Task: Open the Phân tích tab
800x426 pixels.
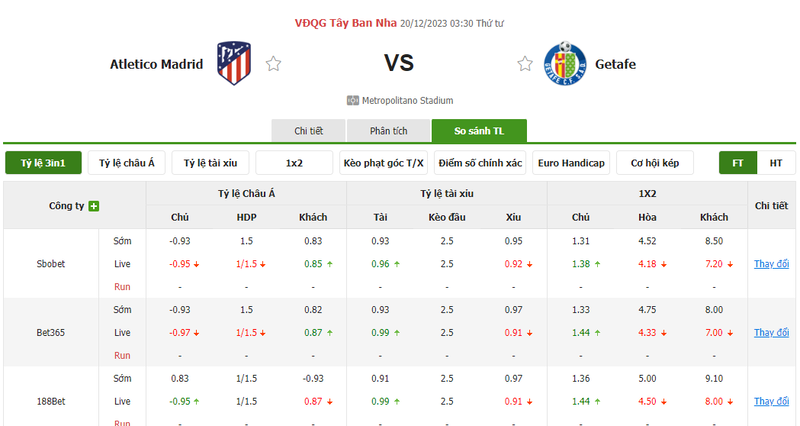Action: click(389, 131)
